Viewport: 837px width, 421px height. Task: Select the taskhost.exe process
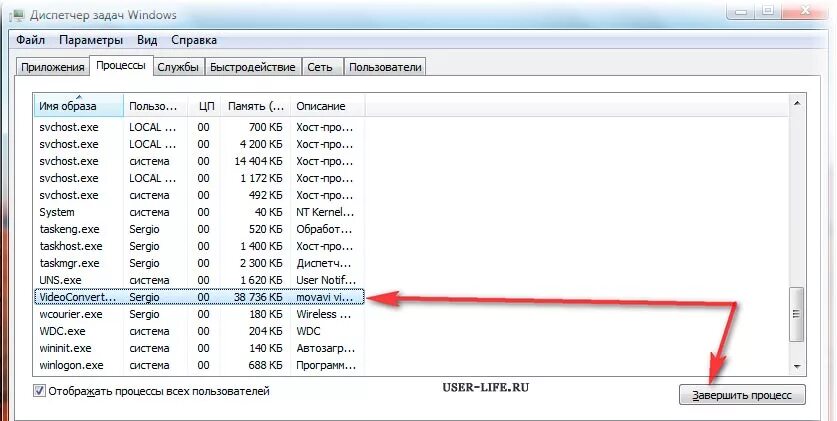(199, 246)
